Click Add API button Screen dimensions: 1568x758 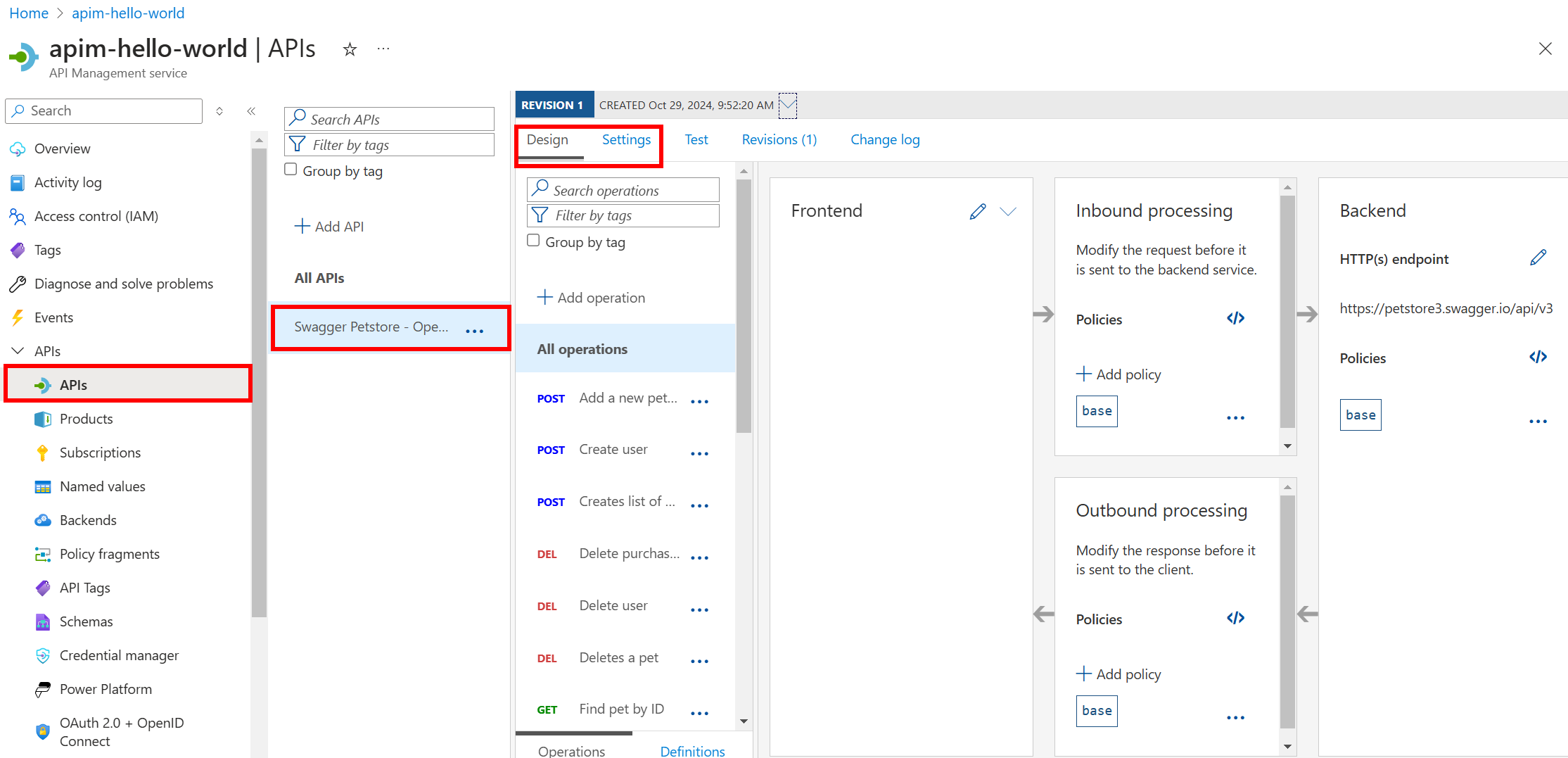[329, 227]
